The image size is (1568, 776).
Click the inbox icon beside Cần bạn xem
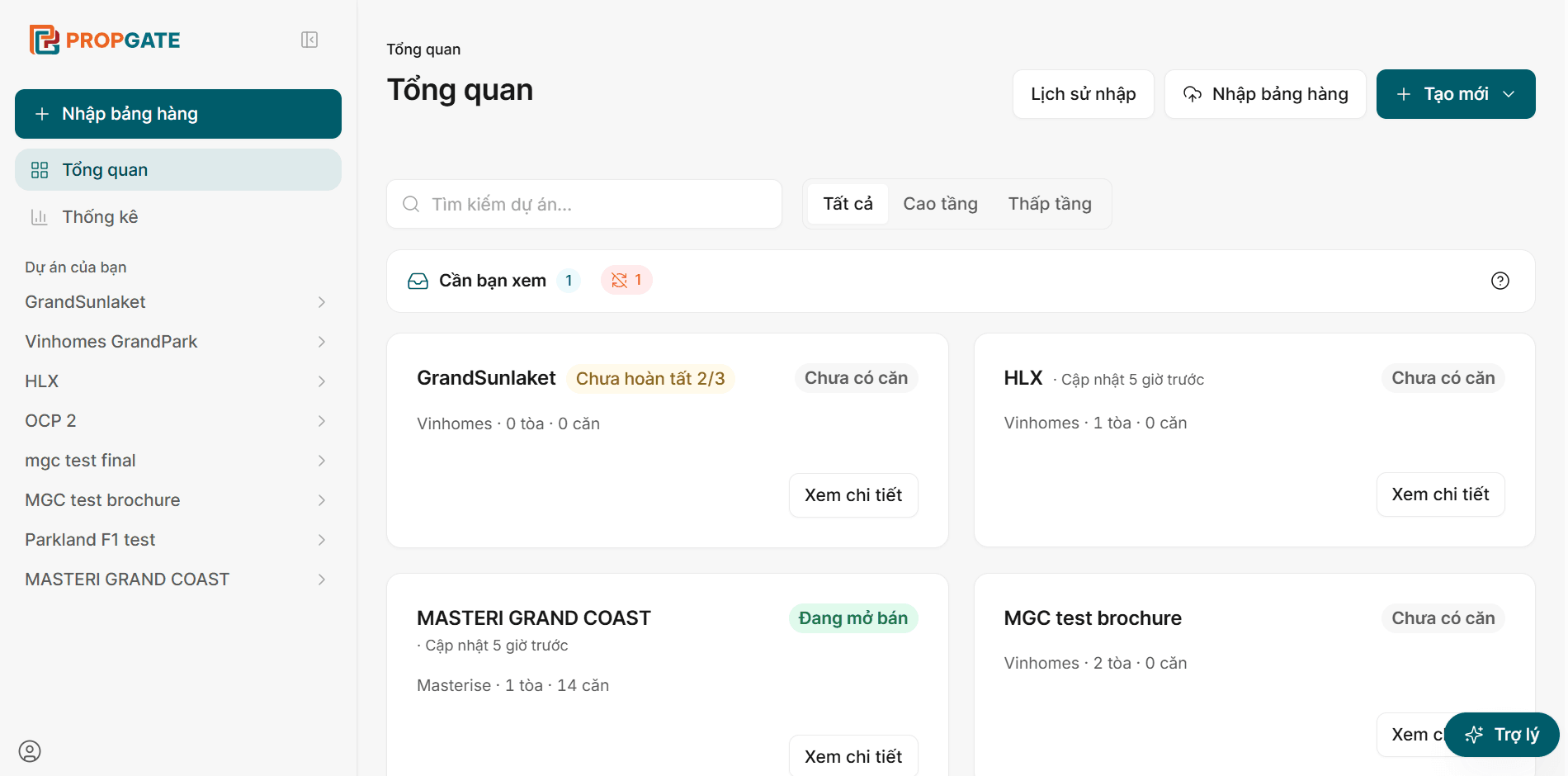point(418,281)
